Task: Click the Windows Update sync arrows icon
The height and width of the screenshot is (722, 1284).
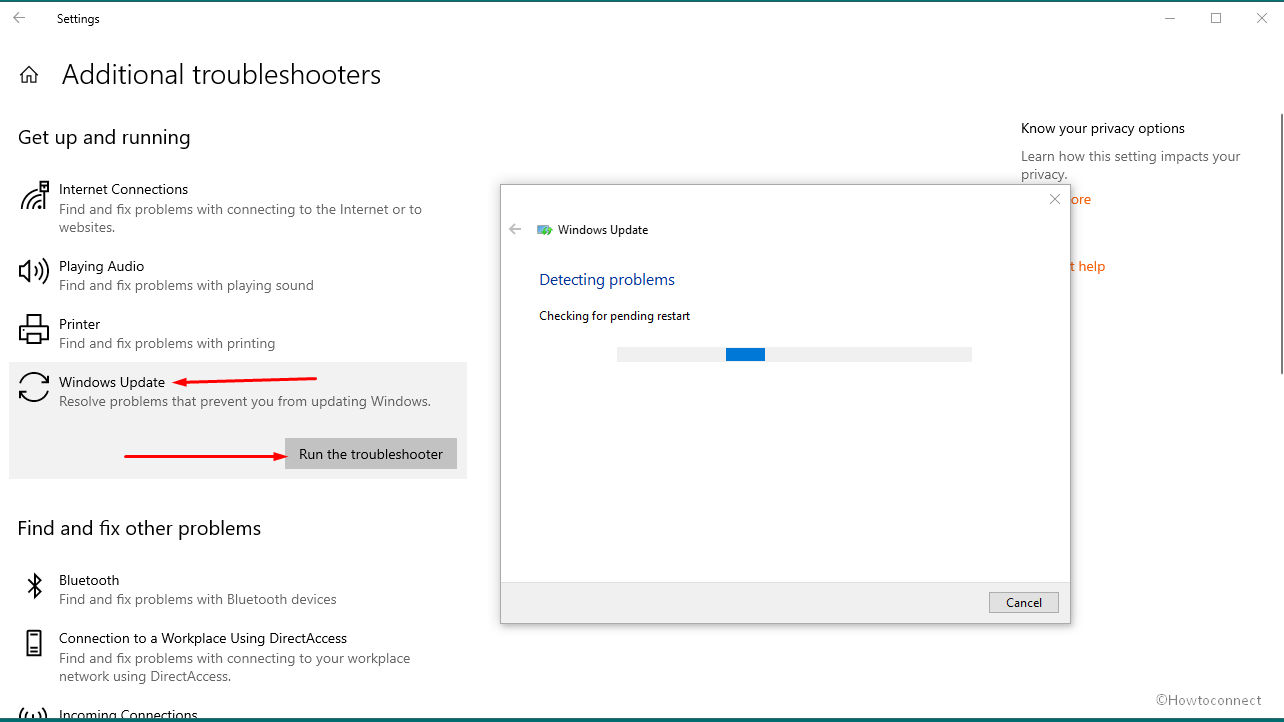Action: [34, 387]
